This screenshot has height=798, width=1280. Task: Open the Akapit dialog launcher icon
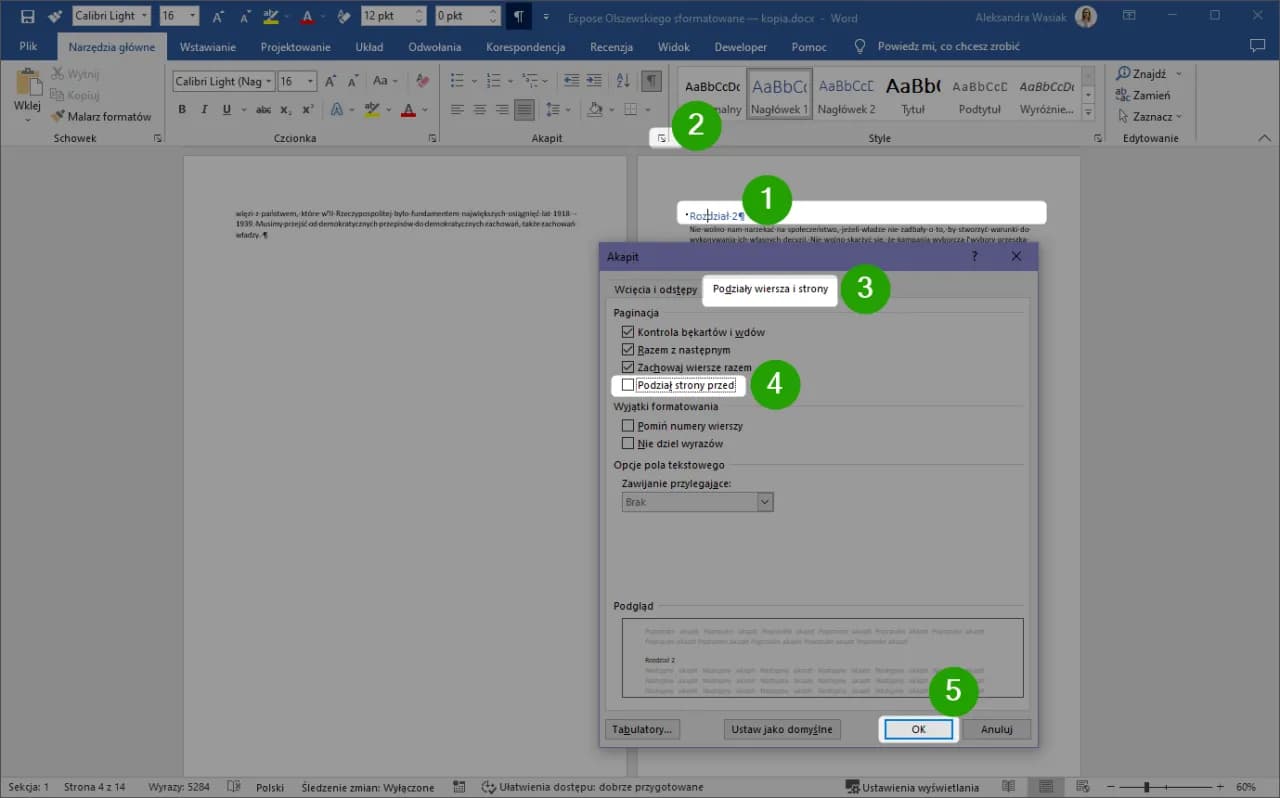click(x=661, y=138)
